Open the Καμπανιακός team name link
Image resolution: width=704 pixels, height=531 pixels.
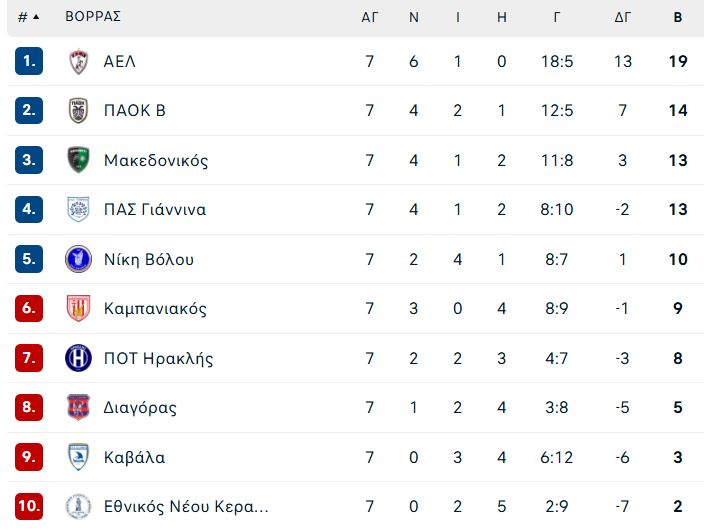pyautogui.click(x=155, y=309)
